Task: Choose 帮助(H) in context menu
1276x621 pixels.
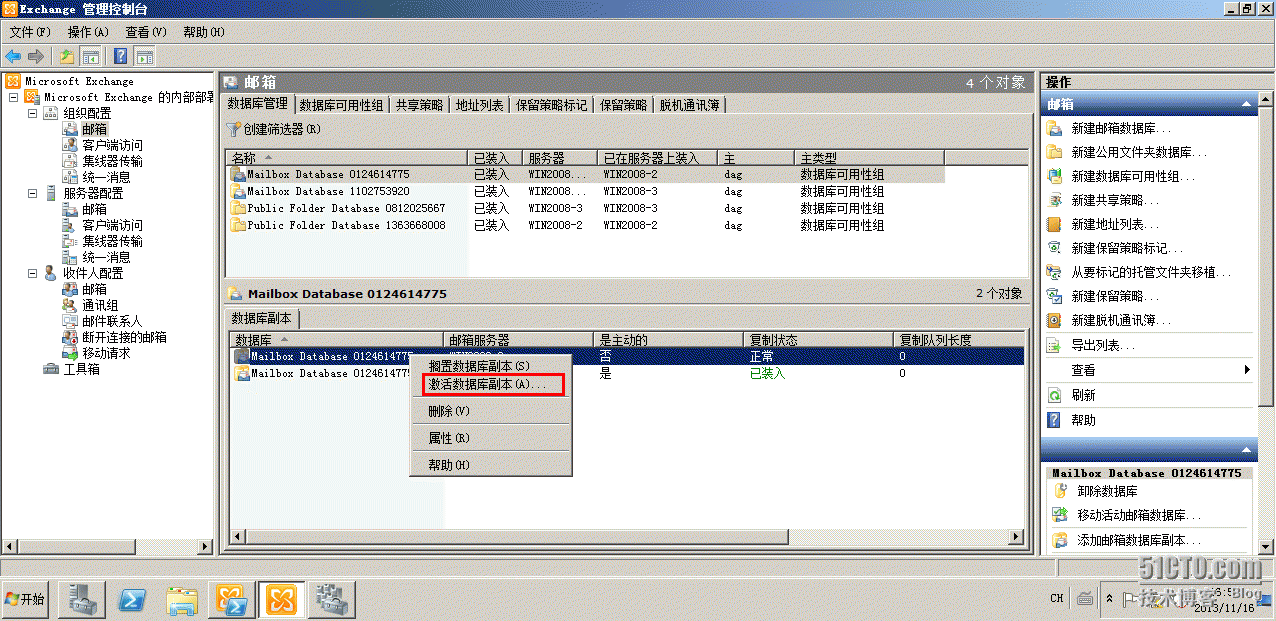Action: pos(490,465)
